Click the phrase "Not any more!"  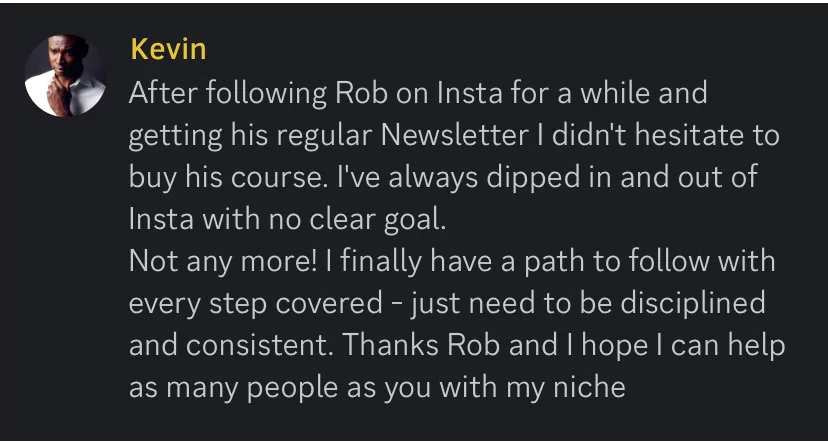(219, 261)
